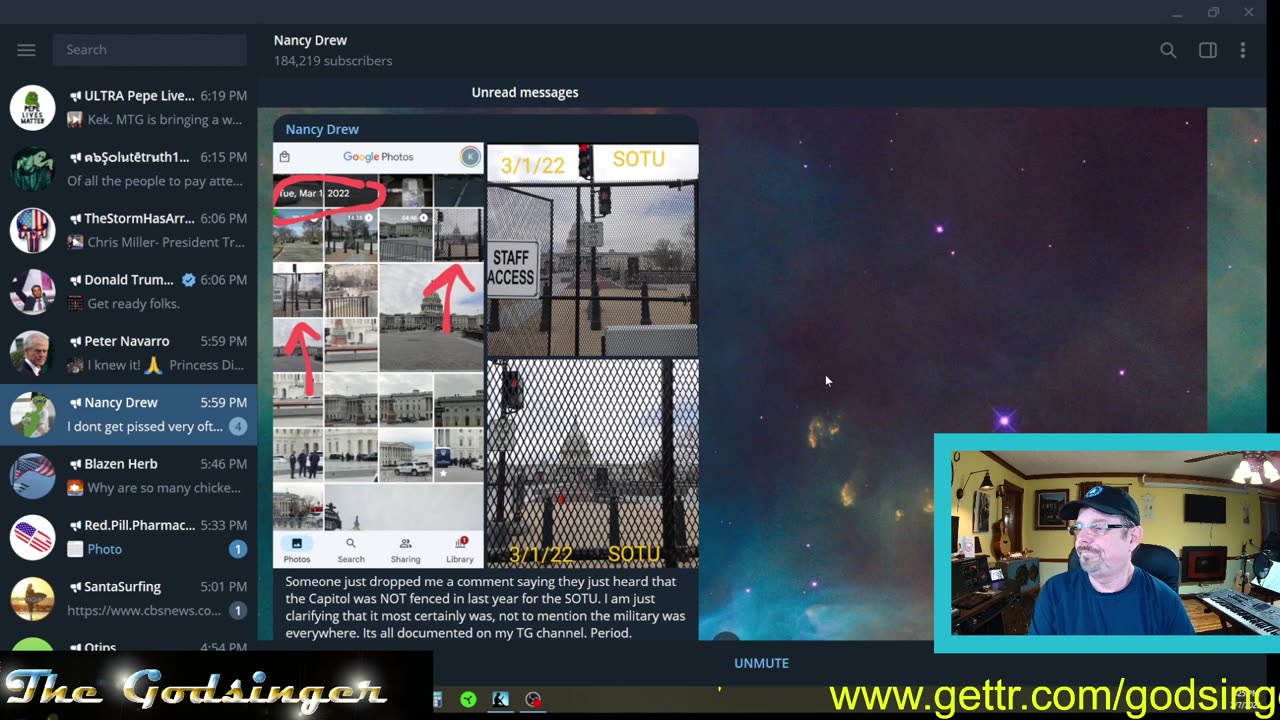Click the chat list Search field
Viewport: 1280px width, 720px height.
point(149,50)
